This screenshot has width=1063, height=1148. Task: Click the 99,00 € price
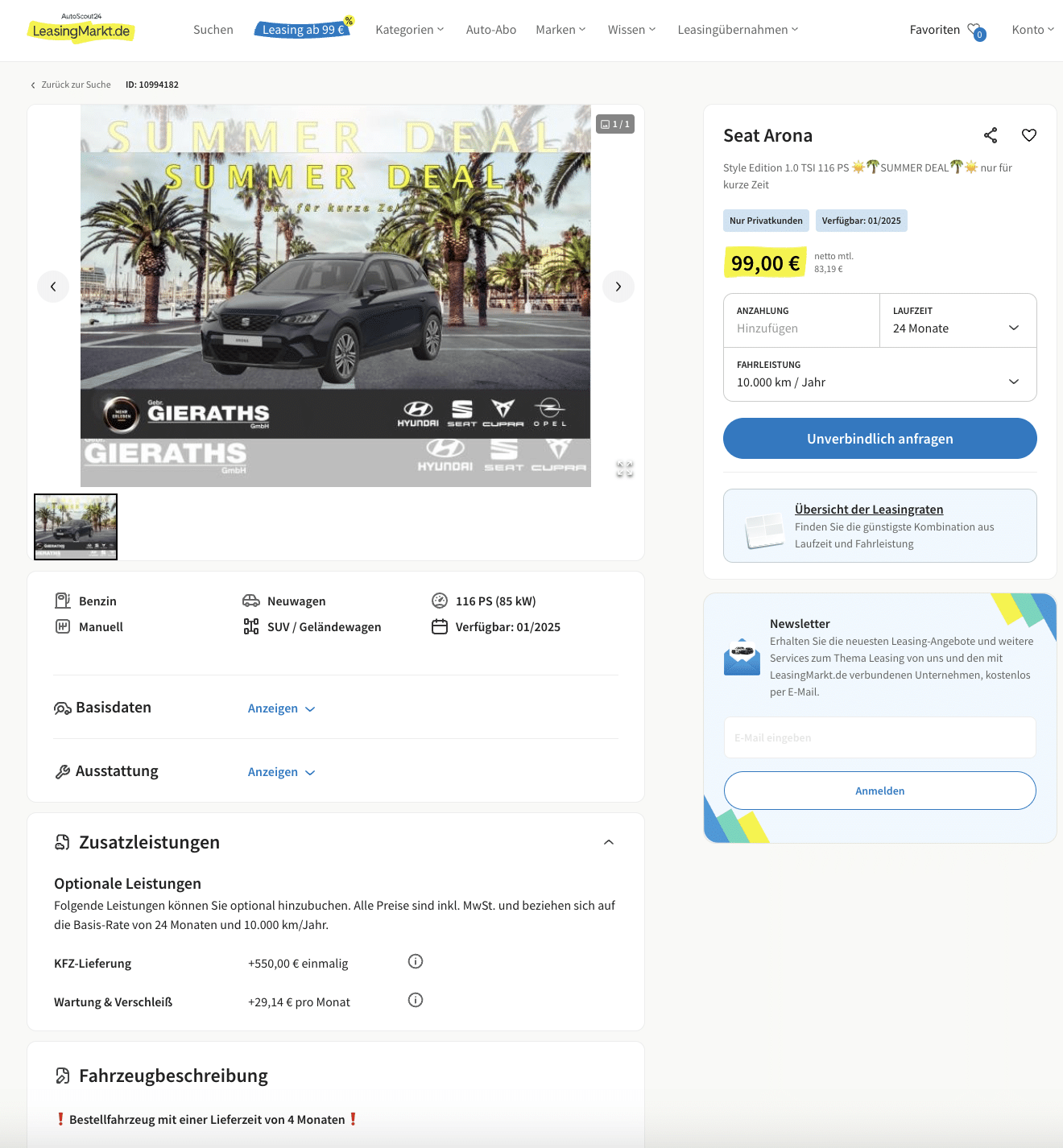[765, 263]
